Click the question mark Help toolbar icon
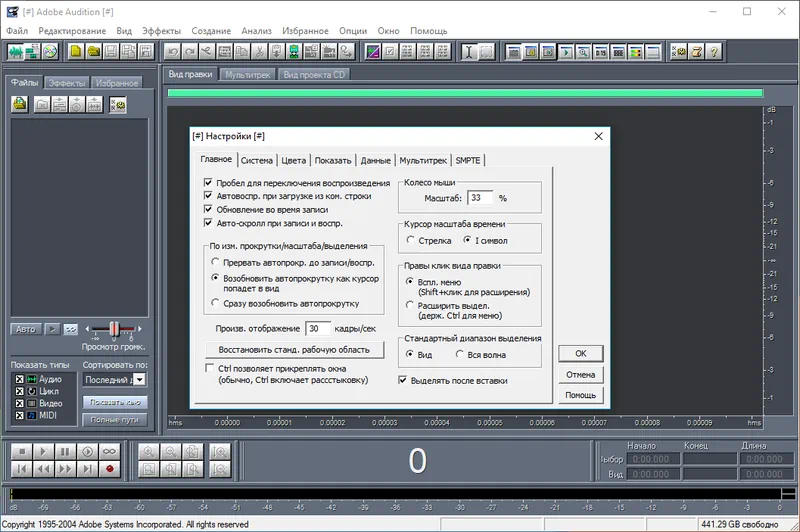 (713, 52)
